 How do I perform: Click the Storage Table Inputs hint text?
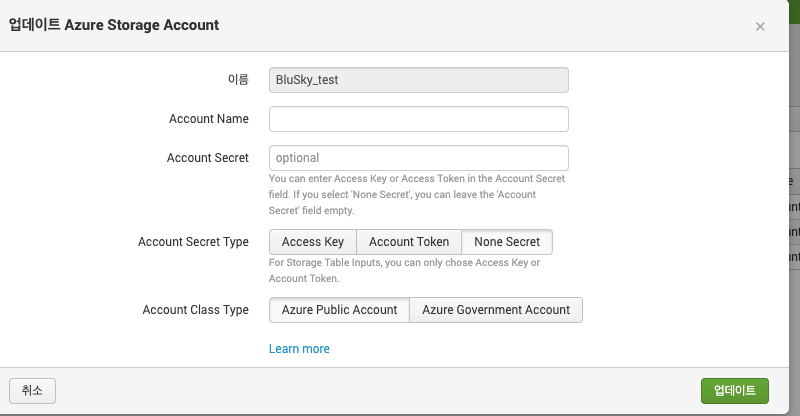pos(404,270)
